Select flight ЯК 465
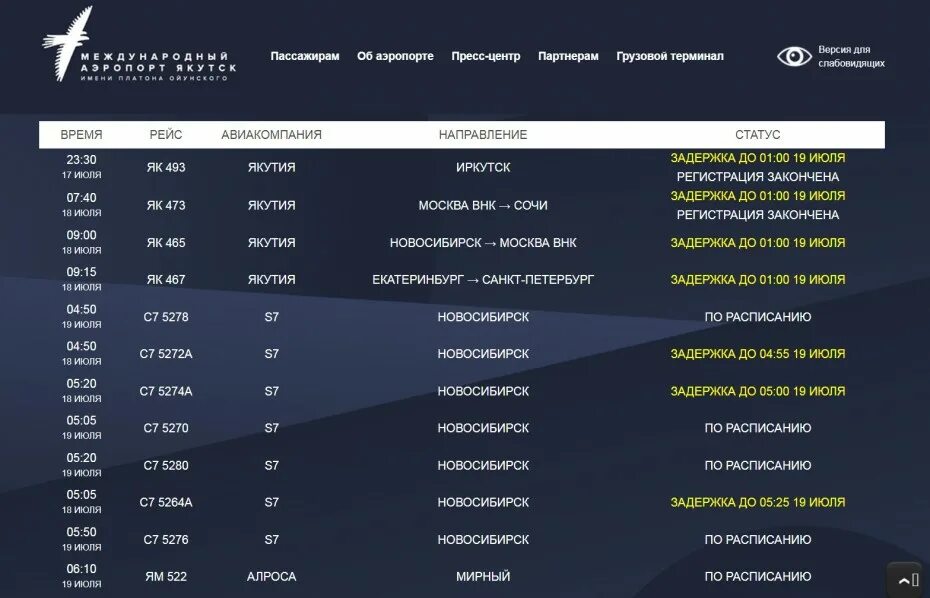Viewport: 930px width, 598px height. click(166, 243)
